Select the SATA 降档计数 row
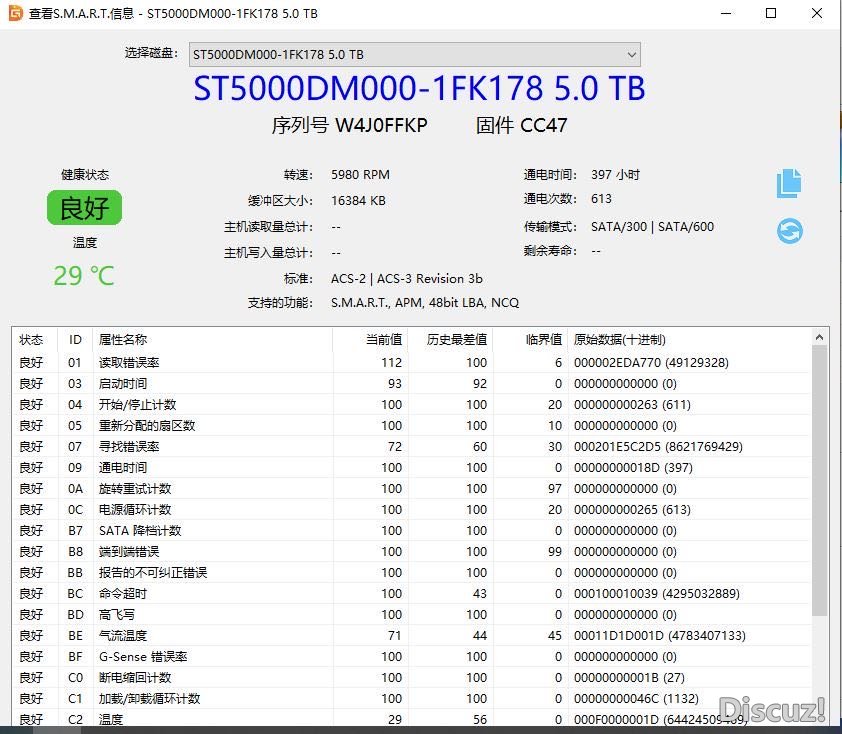Viewport: 842px width, 734px height. pos(411,530)
